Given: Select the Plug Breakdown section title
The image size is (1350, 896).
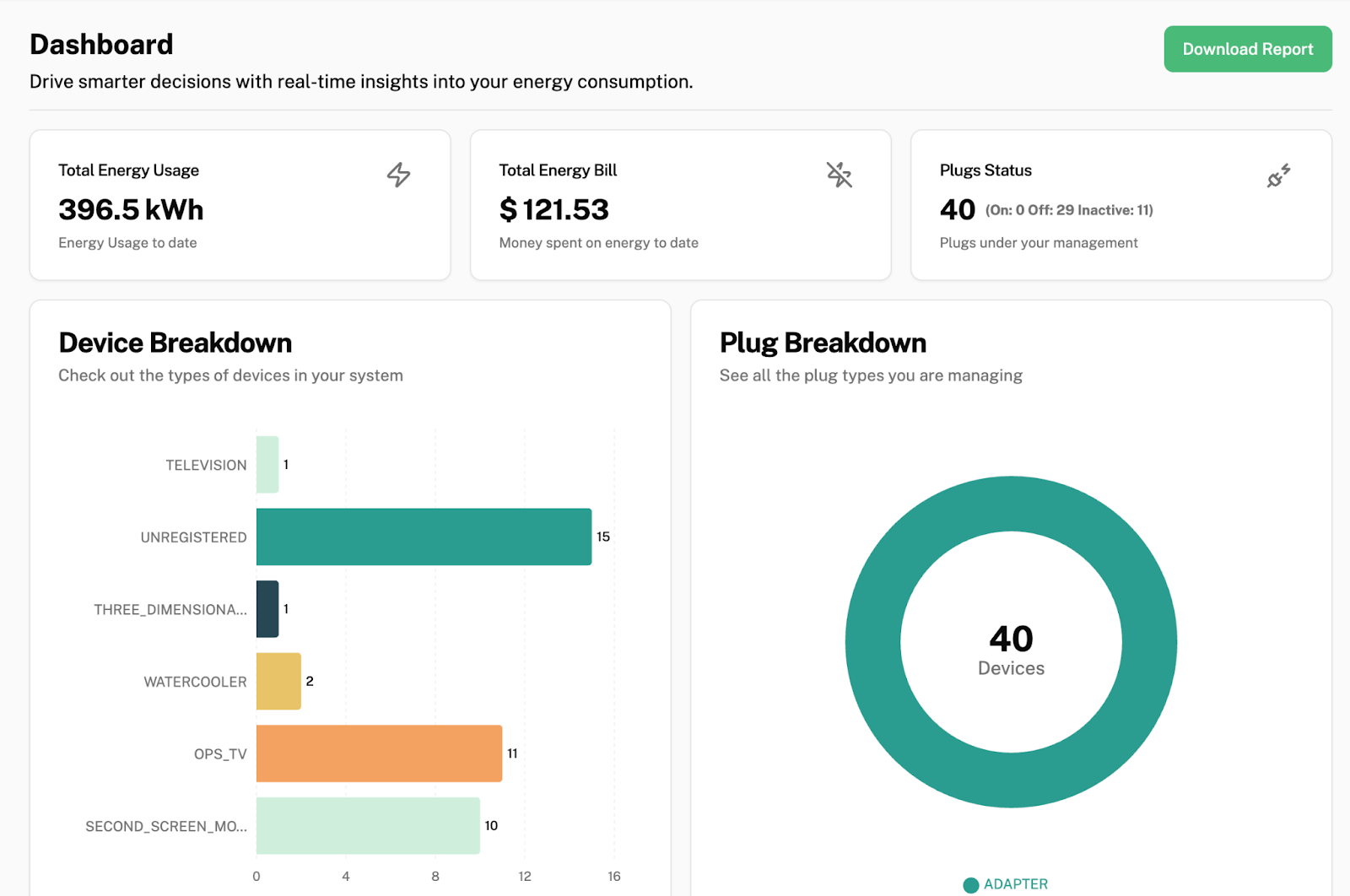Looking at the screenshot, I should point(823,343).
